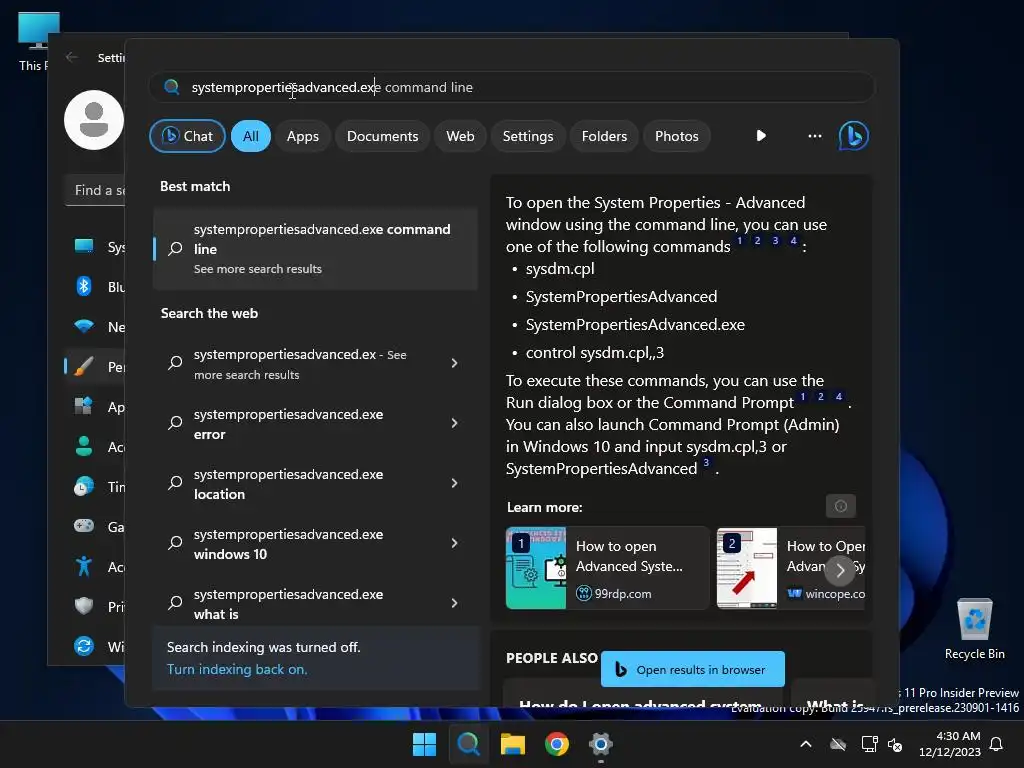Expand 'systempropertiesadvanced.exe what is' suggestion chevron

pyautogui.click(x=455, y=603)
